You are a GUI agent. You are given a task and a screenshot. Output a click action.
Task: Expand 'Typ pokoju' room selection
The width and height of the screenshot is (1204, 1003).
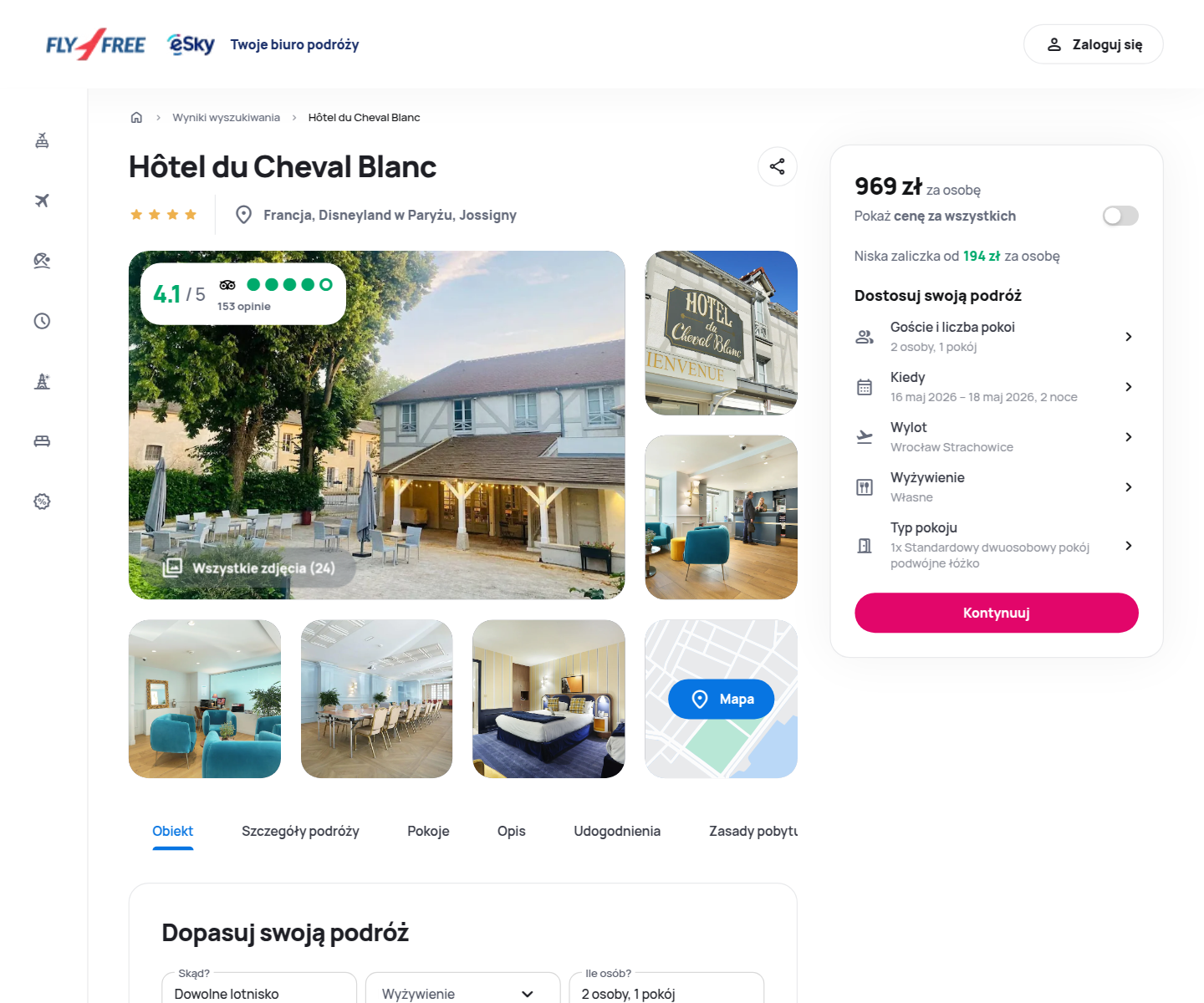996,545
